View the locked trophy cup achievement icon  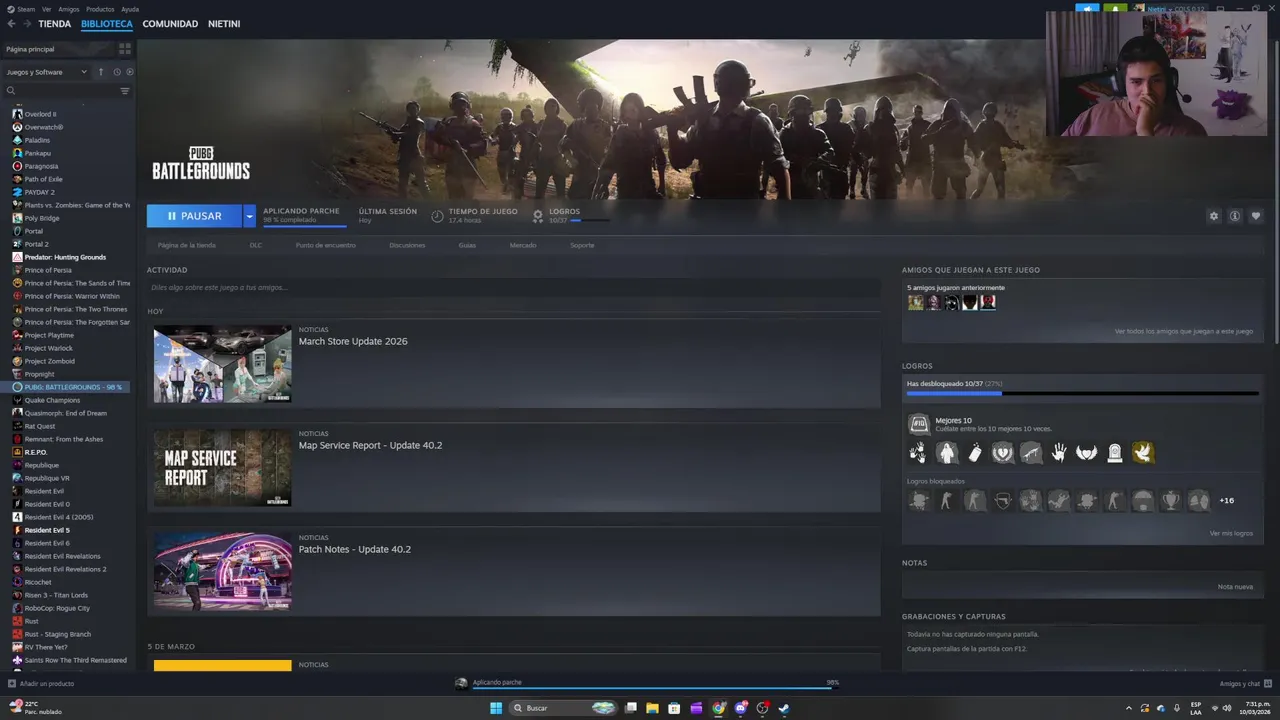tap(1171, 500)
